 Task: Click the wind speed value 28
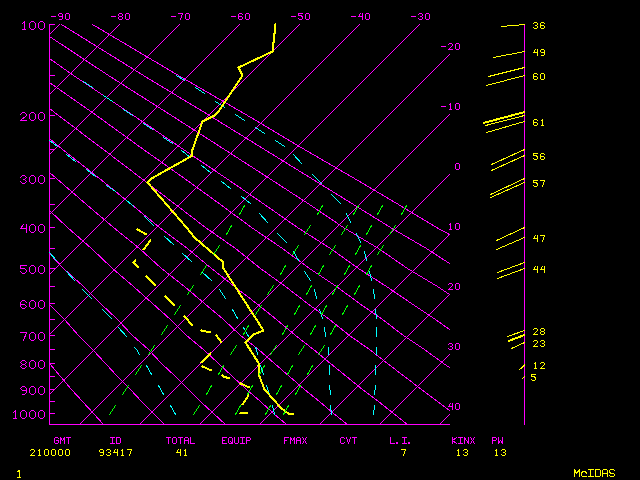538,332
